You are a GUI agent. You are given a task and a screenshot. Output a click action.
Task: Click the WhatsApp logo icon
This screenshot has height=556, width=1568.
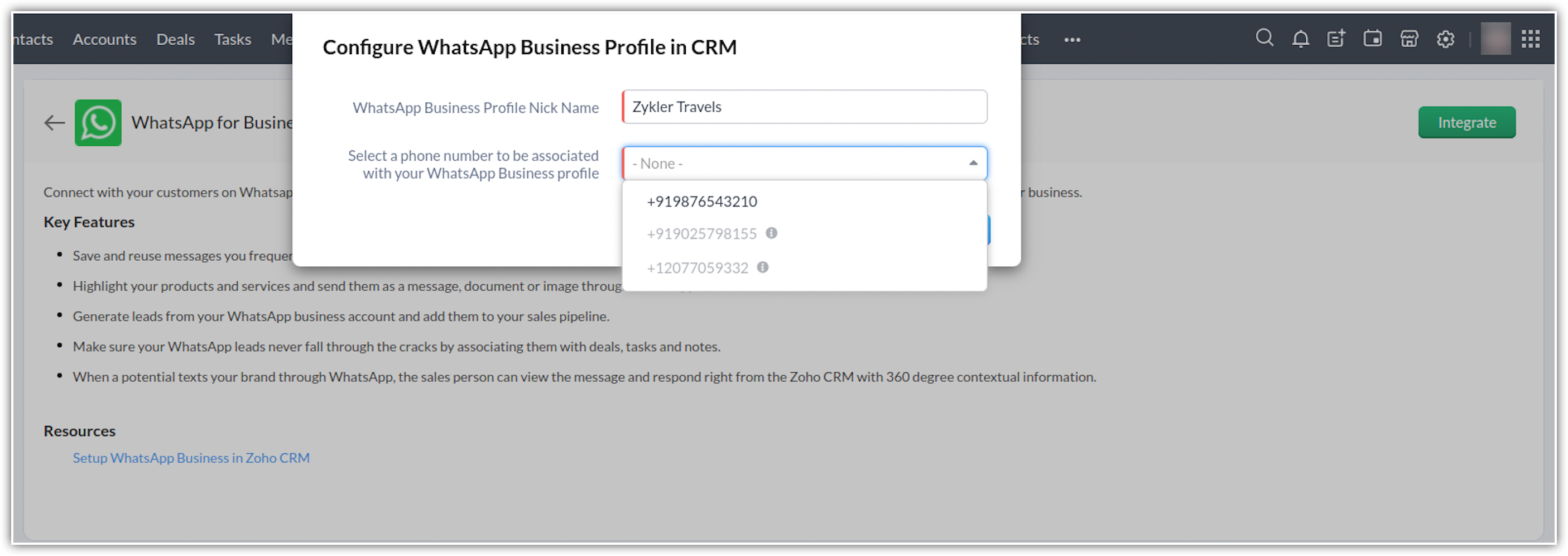98,122
